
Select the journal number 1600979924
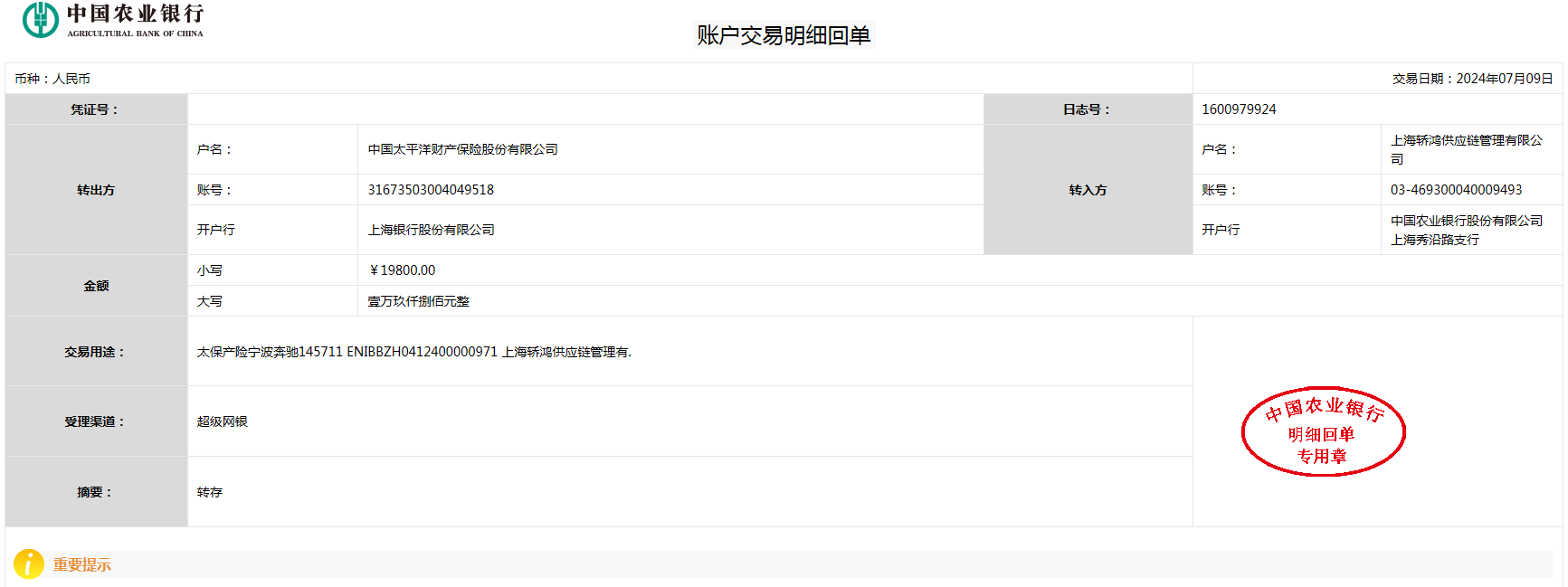tap(1239, 109)
